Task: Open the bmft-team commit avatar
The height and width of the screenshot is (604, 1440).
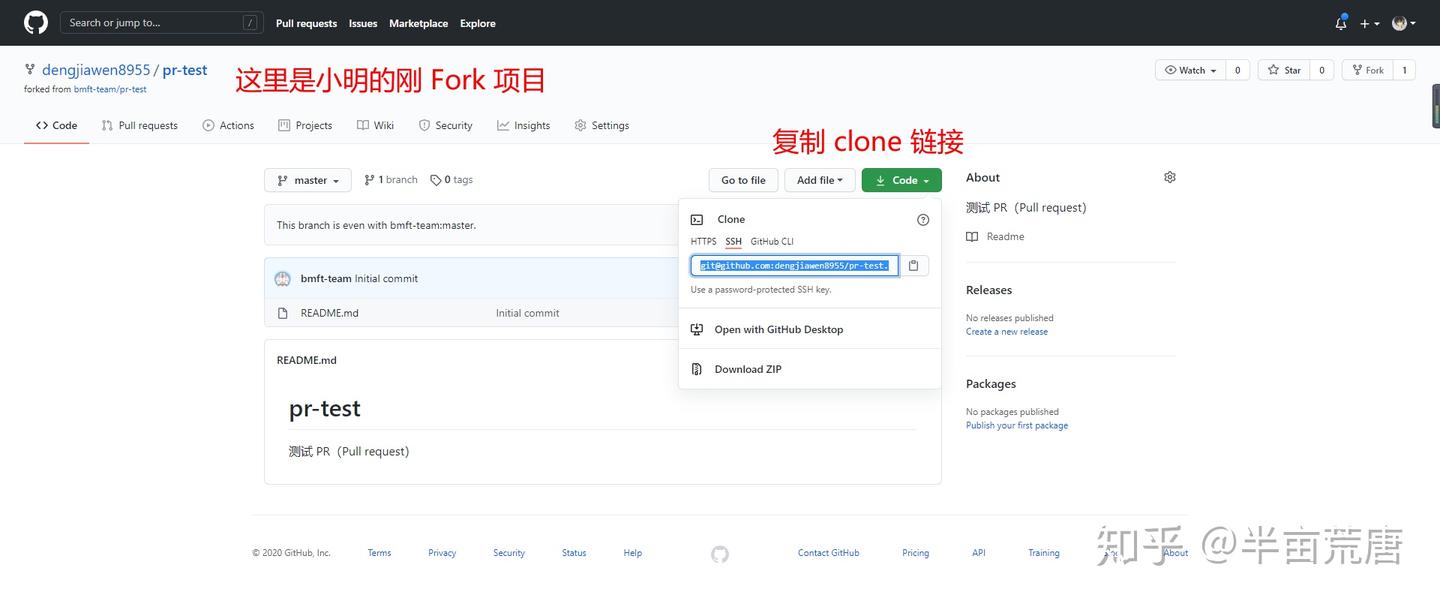Action: [x=283, y=279]
